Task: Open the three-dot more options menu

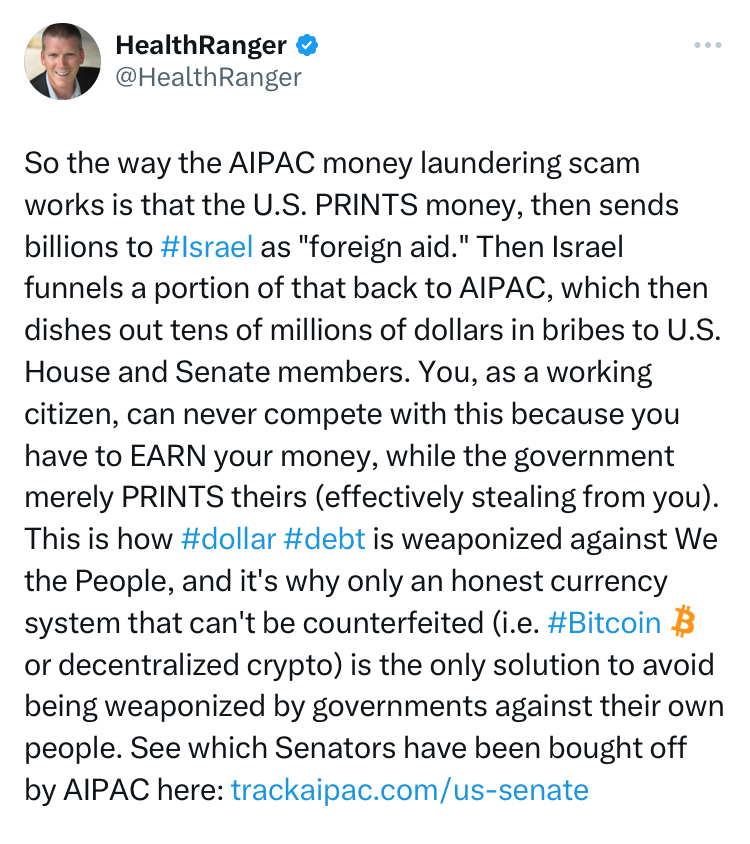Action: pos(707,46)
